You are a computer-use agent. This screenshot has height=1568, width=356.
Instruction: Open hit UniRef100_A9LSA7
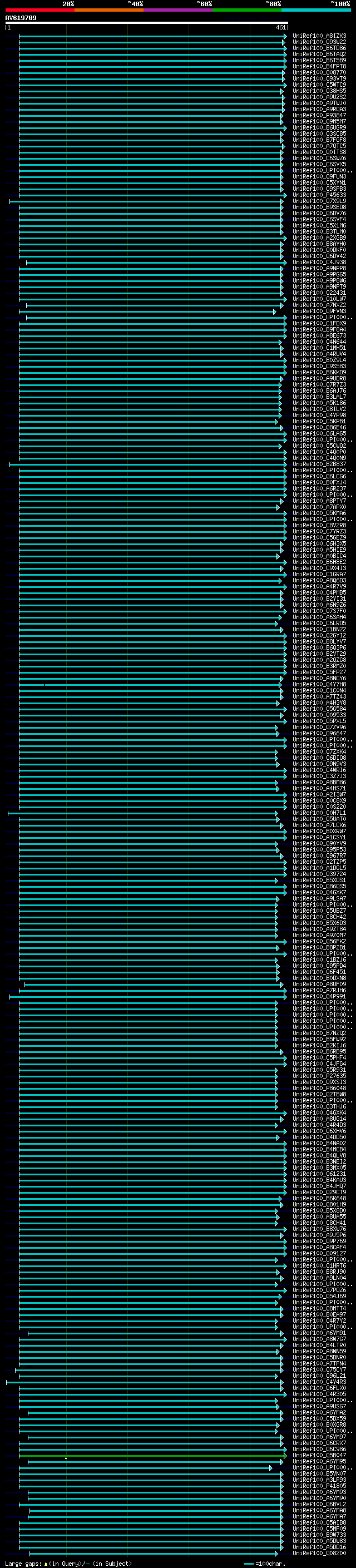coord(319,898)
